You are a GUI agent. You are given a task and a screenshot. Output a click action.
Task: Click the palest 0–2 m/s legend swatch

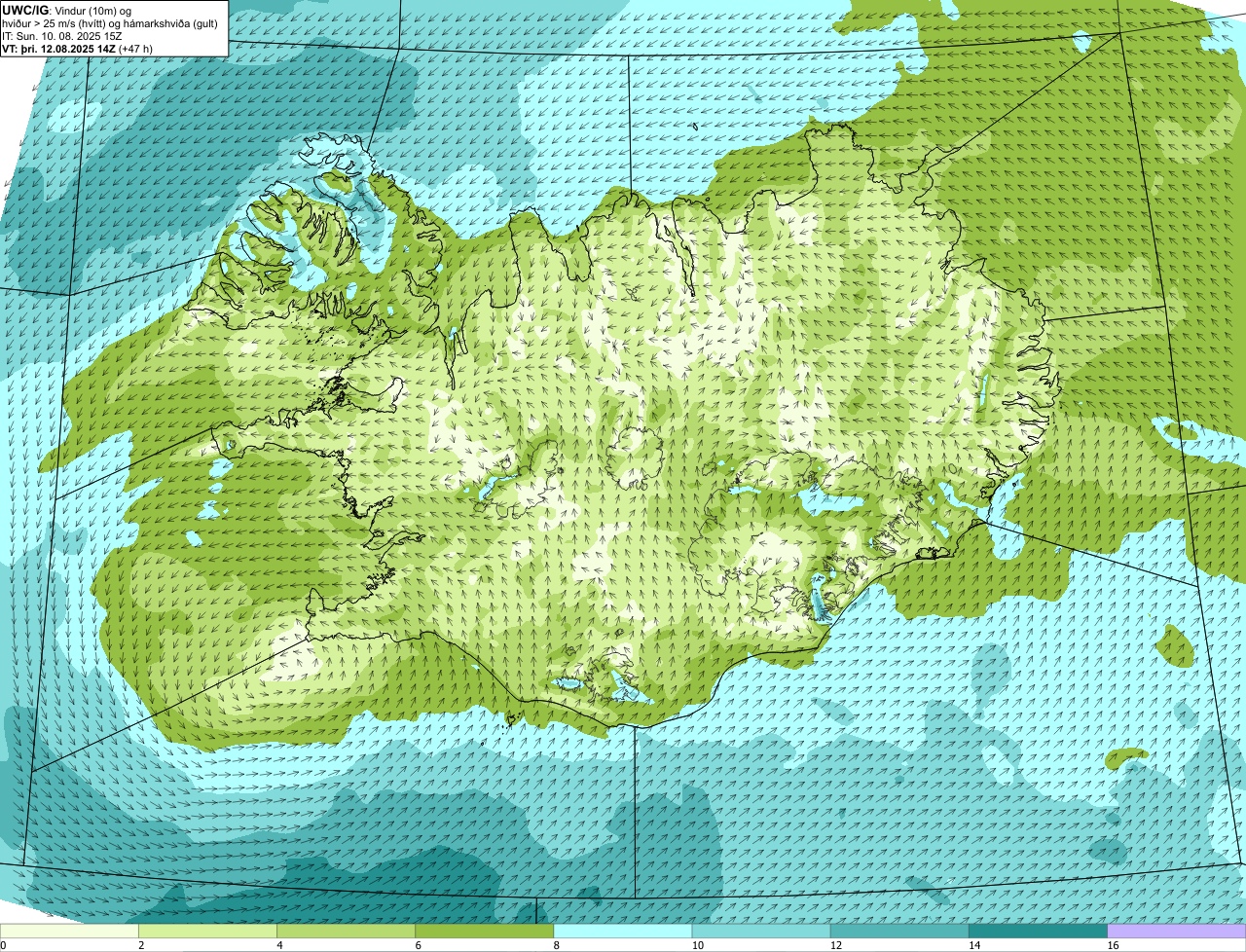69,932
